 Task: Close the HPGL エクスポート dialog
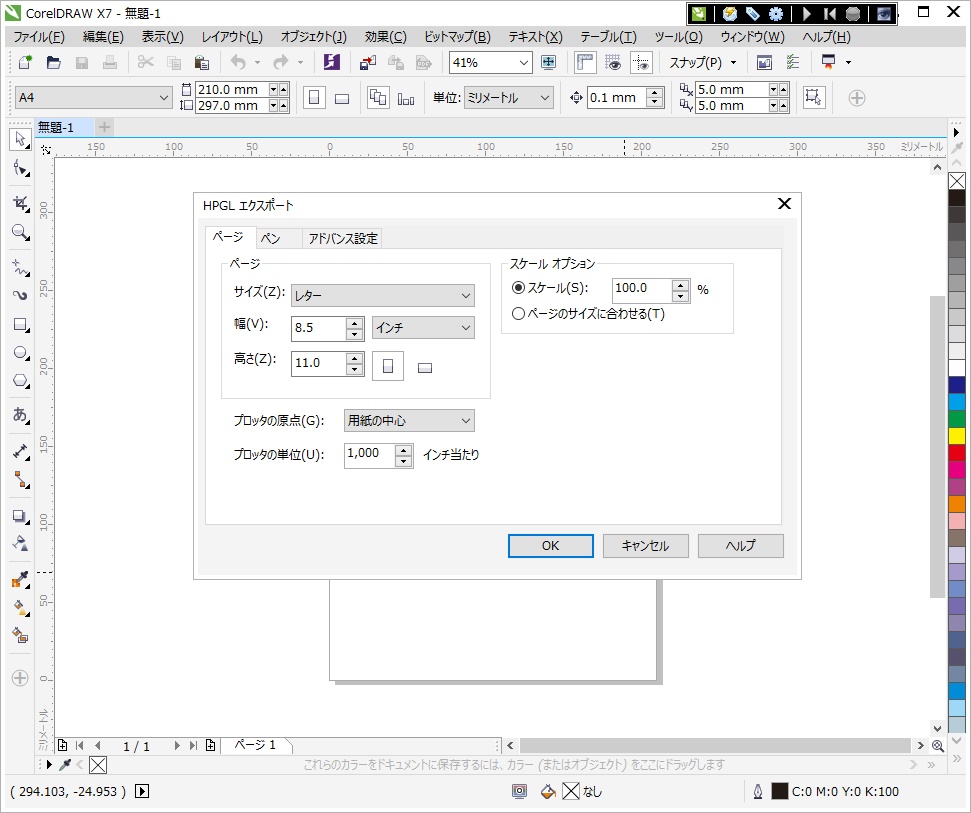pos(784,204)
